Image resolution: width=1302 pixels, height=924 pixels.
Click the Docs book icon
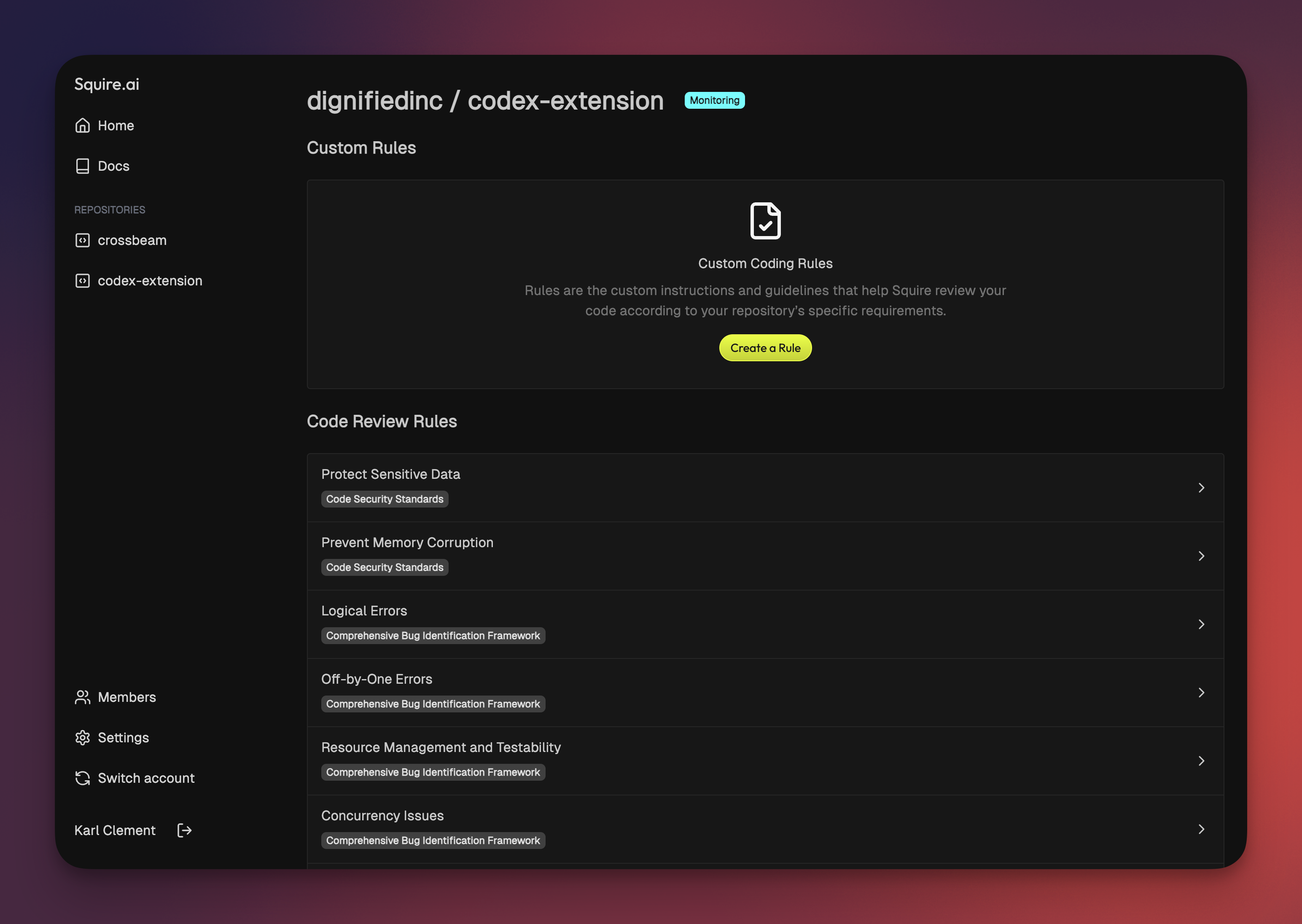83,166
